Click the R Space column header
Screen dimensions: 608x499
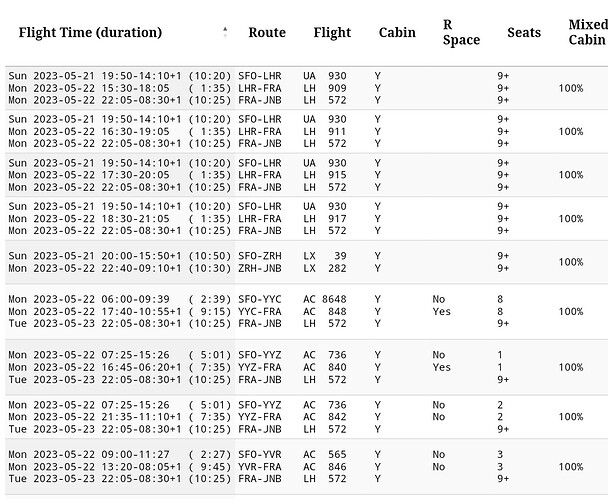pos(461,32)
